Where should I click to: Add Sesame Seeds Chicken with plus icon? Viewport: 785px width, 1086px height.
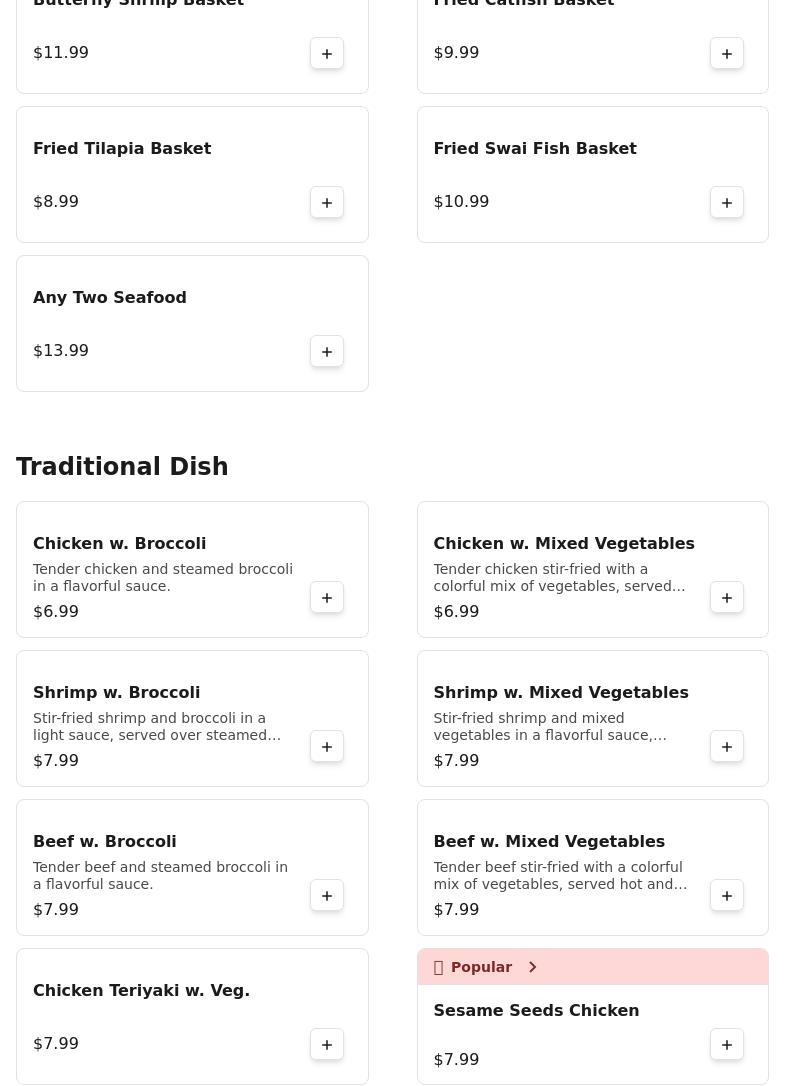tap(727, 1044)
